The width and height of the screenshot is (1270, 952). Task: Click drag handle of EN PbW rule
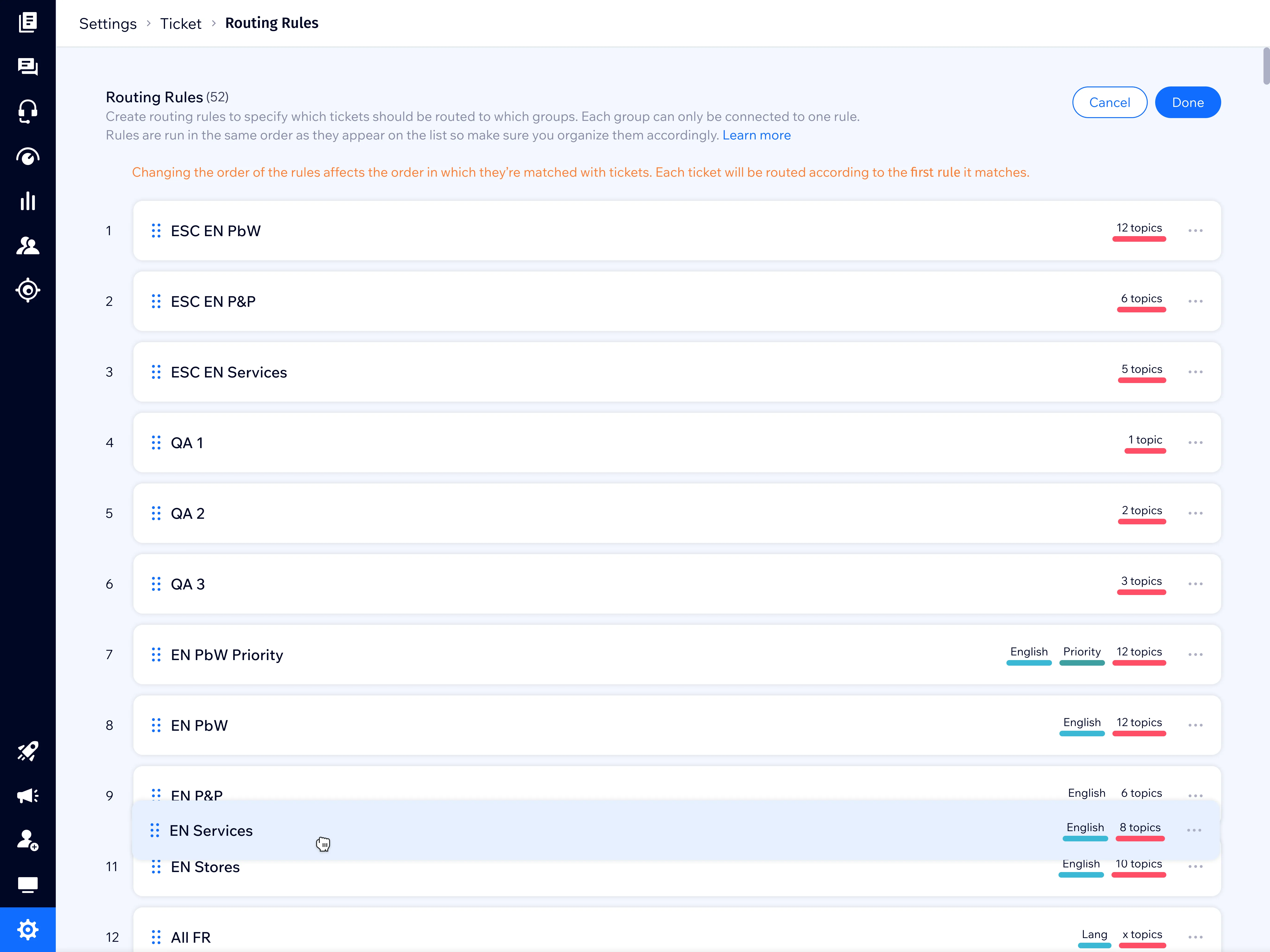point(156,725)
